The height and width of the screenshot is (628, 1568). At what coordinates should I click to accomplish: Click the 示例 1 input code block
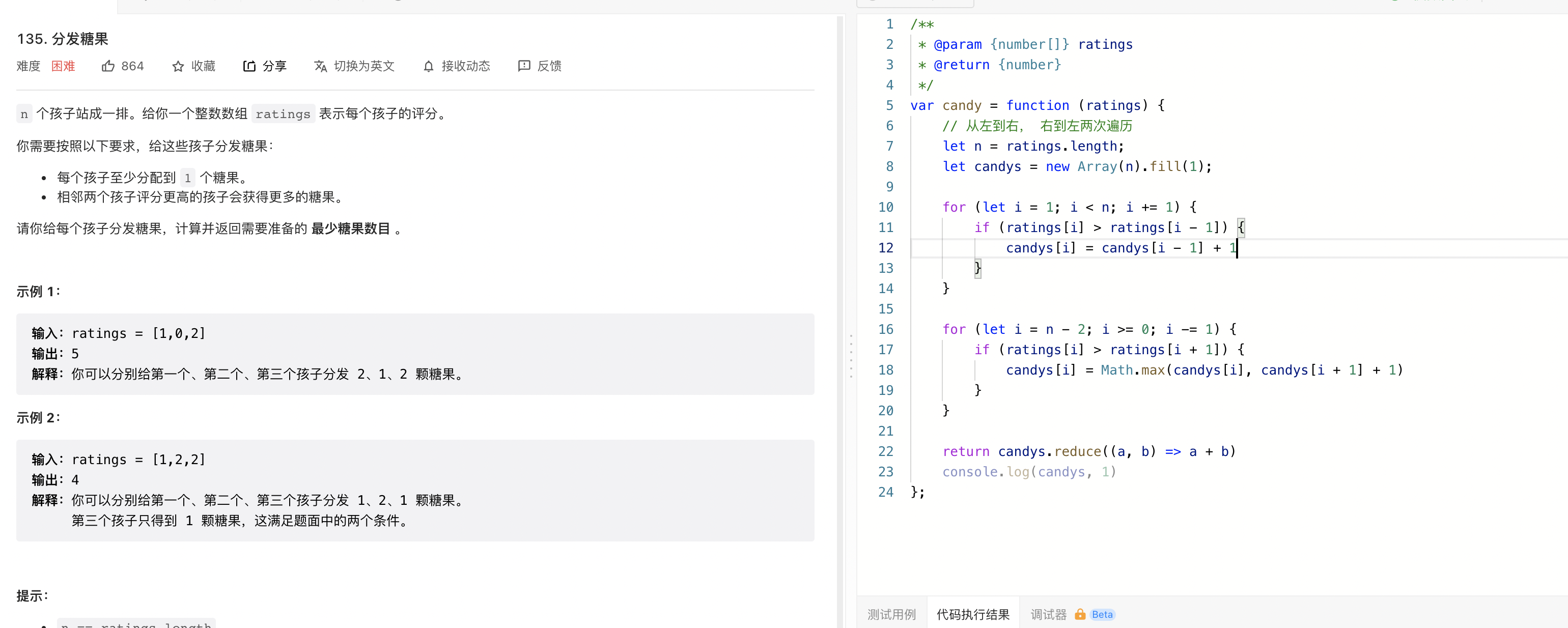[x=414, y=354]
